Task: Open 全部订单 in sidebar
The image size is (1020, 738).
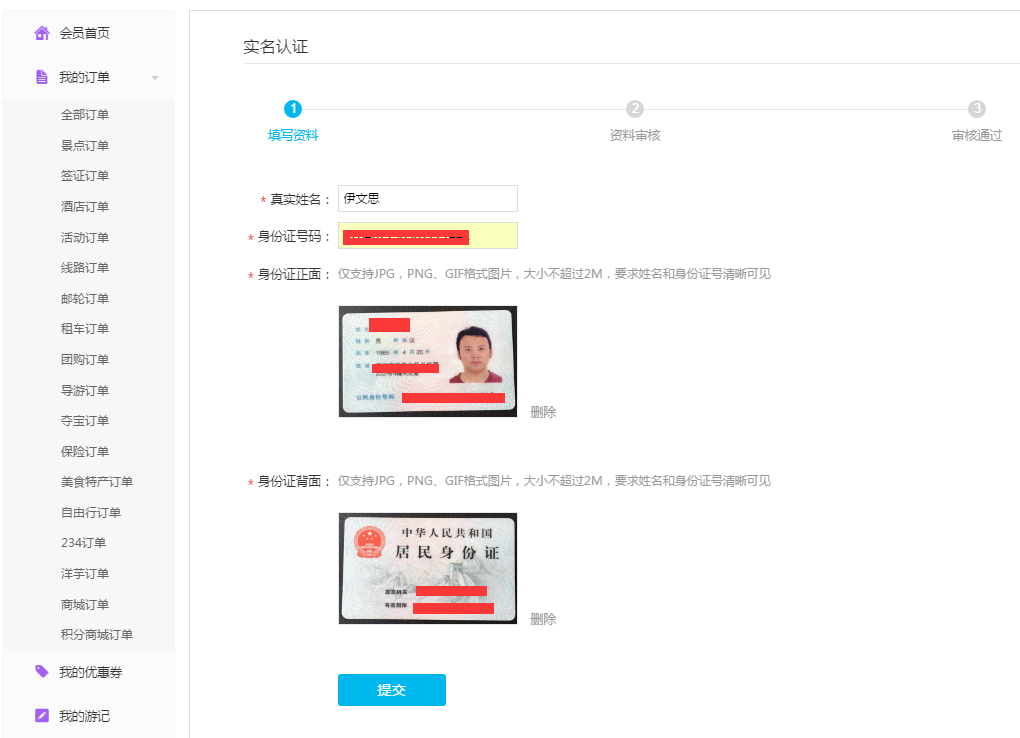Action: tap(85, 115)
